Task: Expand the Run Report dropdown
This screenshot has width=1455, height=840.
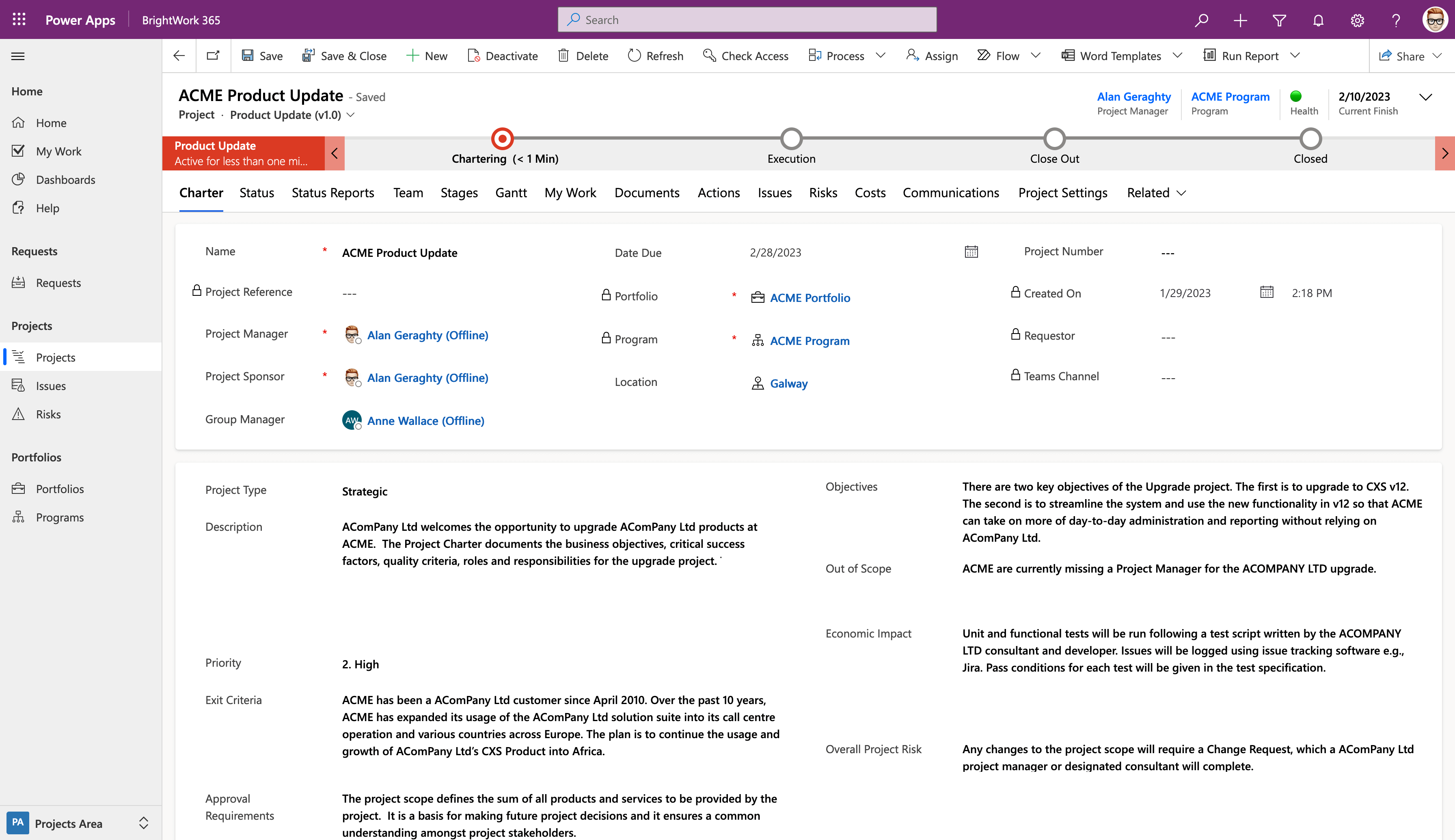Action: (1295, 55)
